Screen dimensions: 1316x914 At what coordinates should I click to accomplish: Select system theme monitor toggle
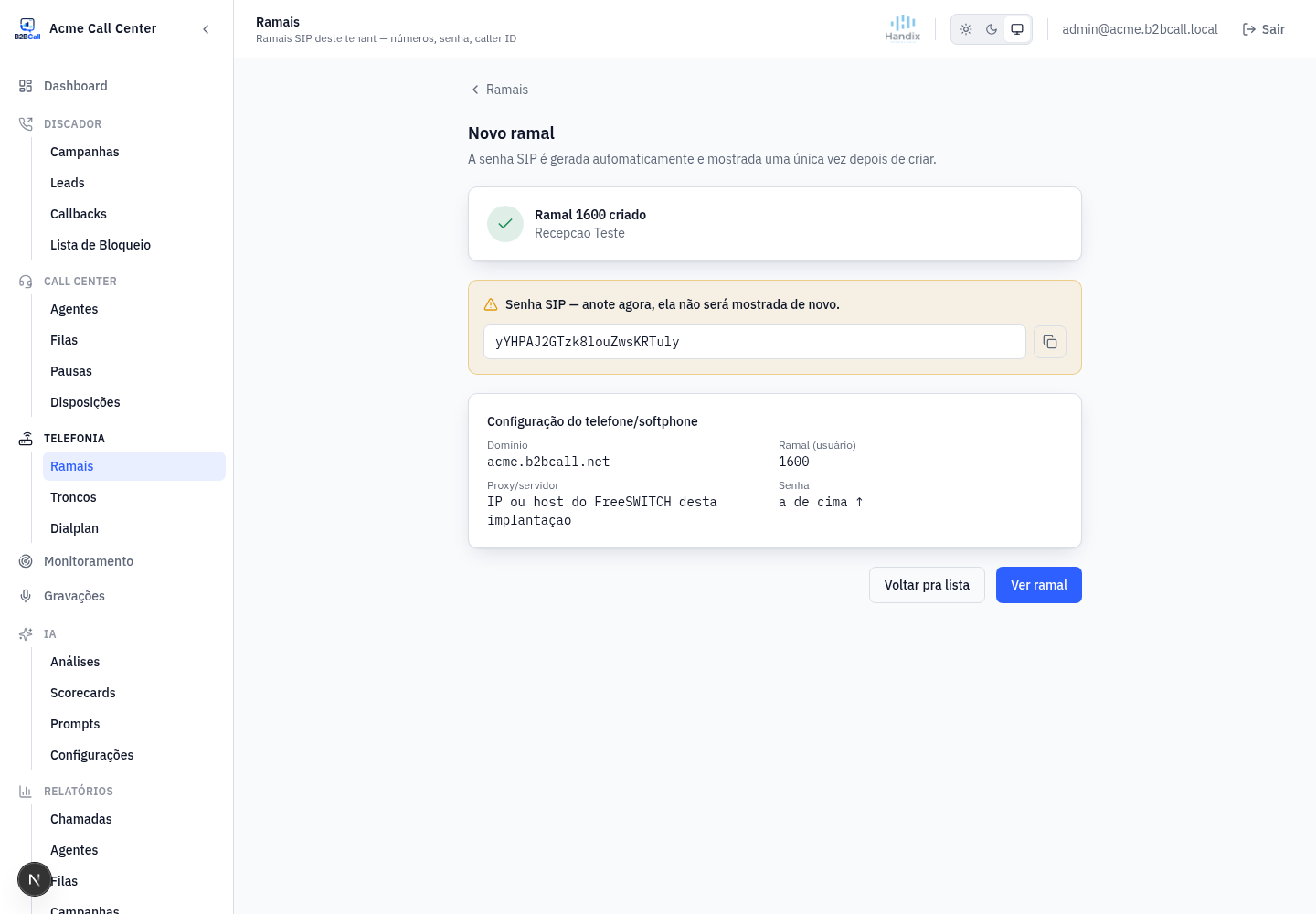tap(1017, 29)
